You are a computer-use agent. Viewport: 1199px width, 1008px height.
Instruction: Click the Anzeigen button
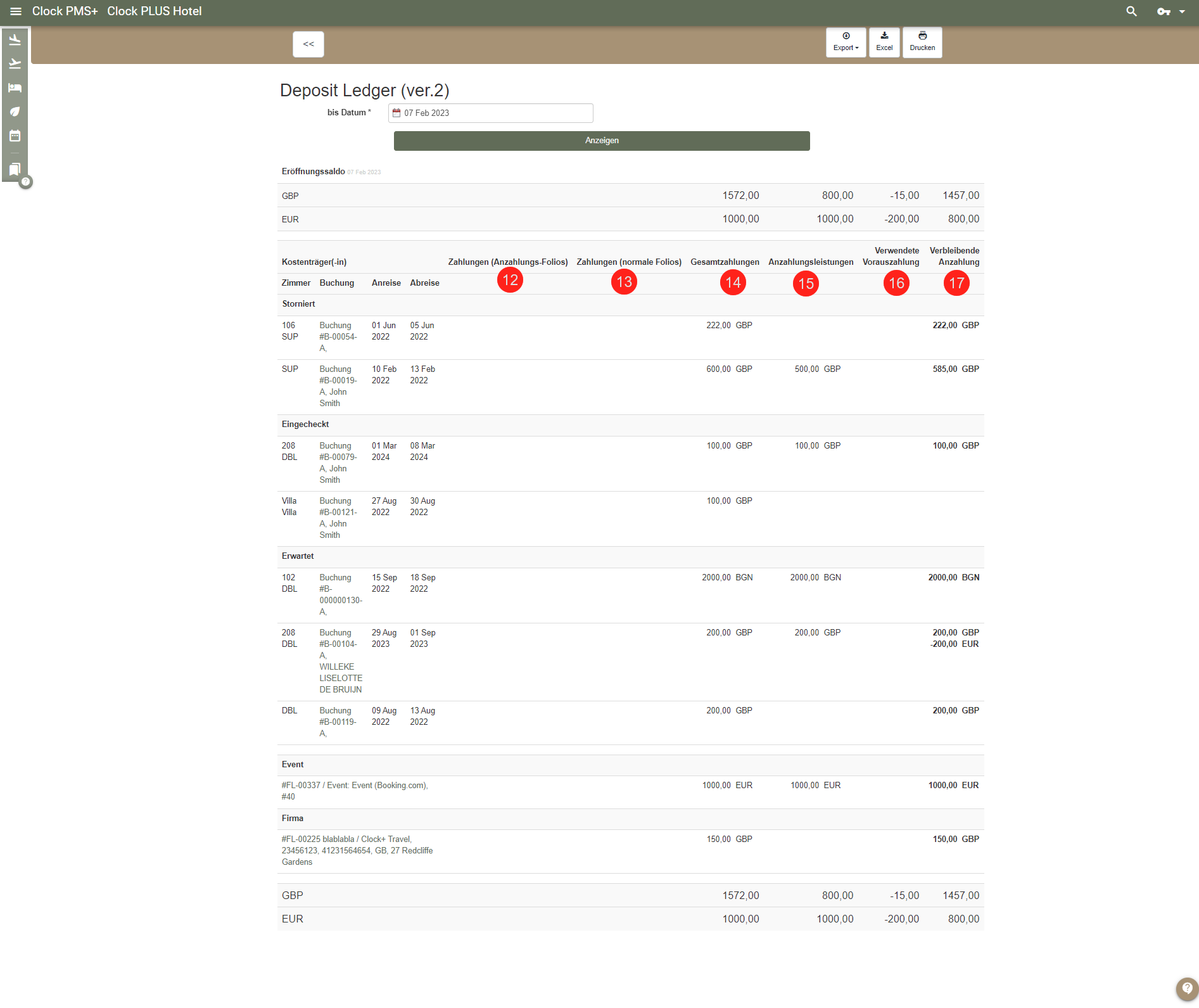(602, 141)
